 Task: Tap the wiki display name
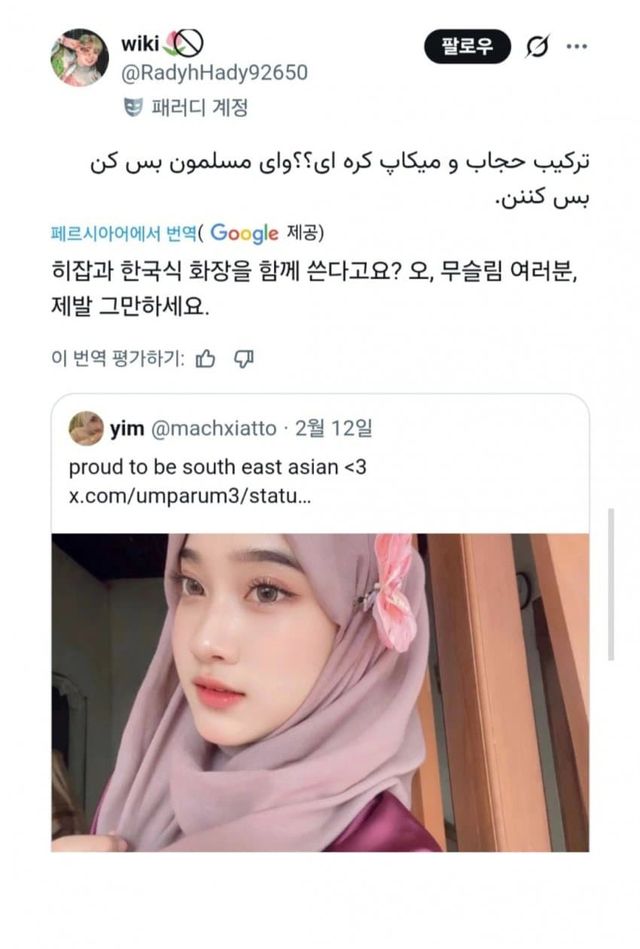click(x=140, y=44)
